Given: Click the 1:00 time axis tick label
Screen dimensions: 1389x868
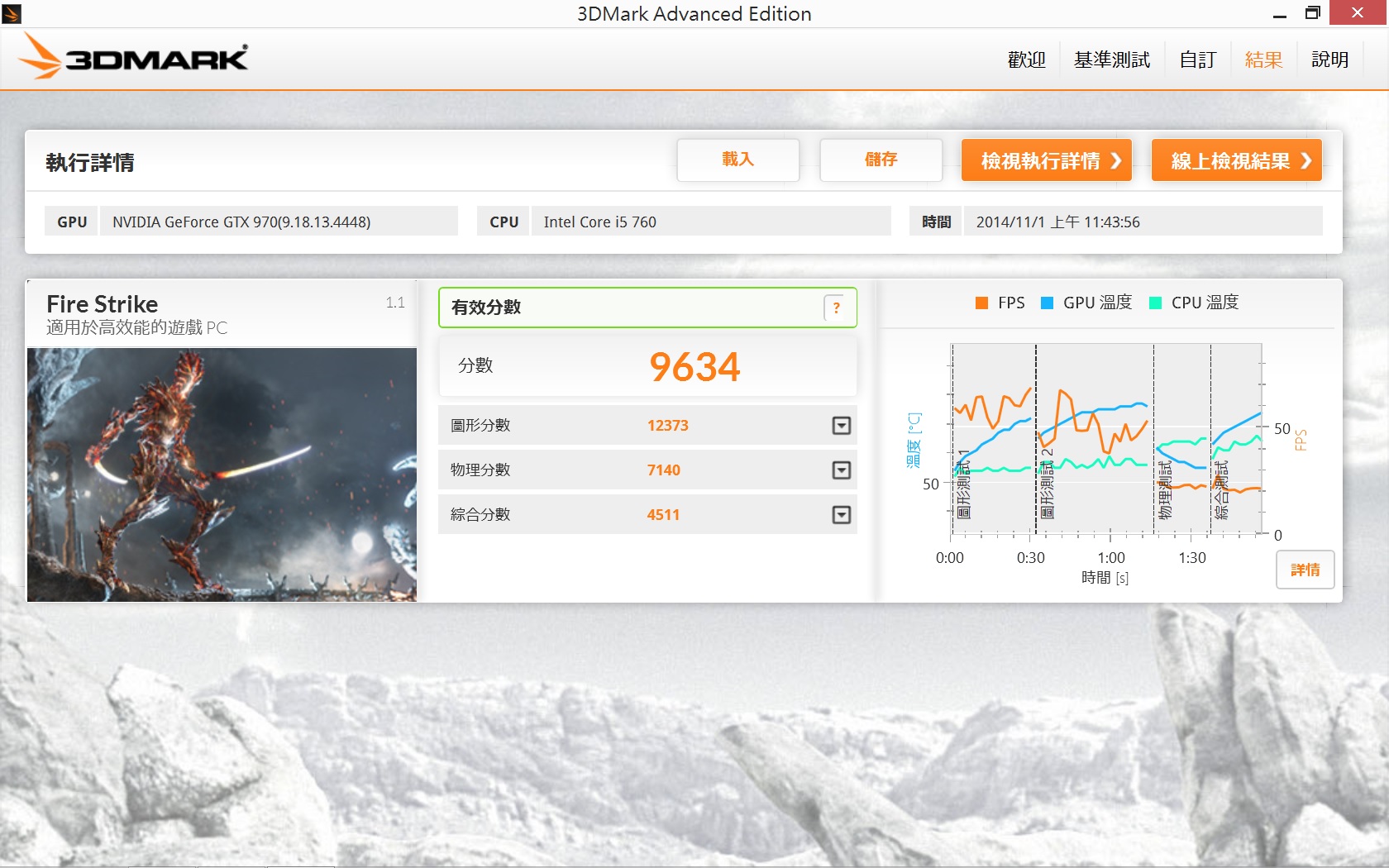Looking at the screenshot, I should tap(1111, 558).
